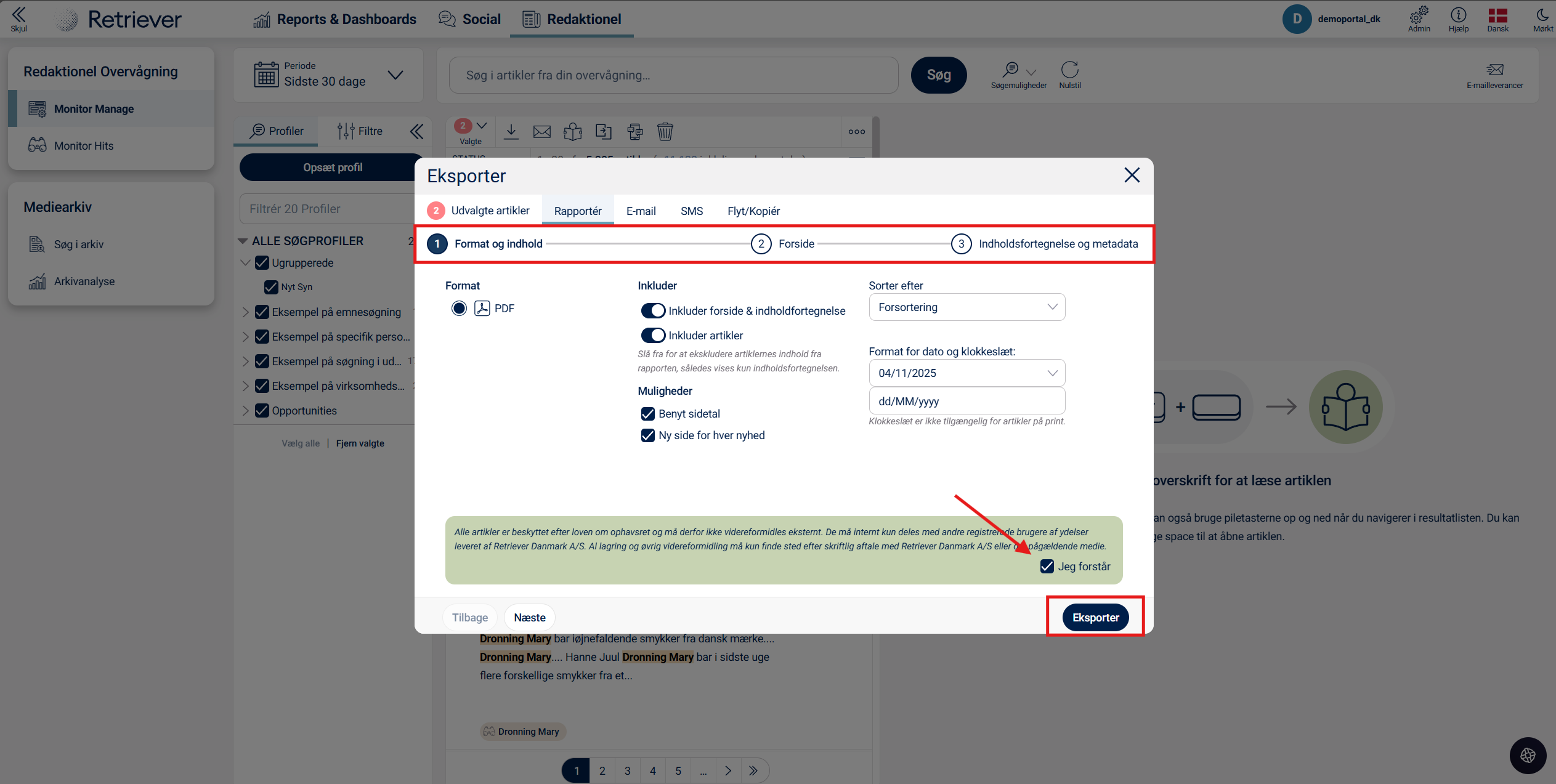Open the Admin gear icon

tap(1419, 15)
